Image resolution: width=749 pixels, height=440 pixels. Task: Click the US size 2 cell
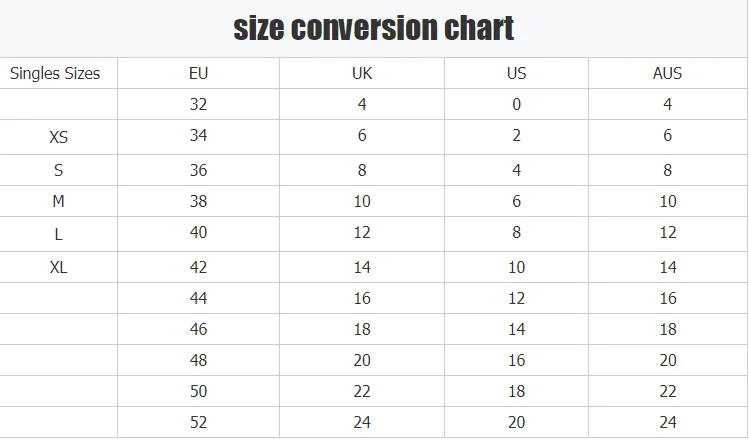(x=516, y=136)
